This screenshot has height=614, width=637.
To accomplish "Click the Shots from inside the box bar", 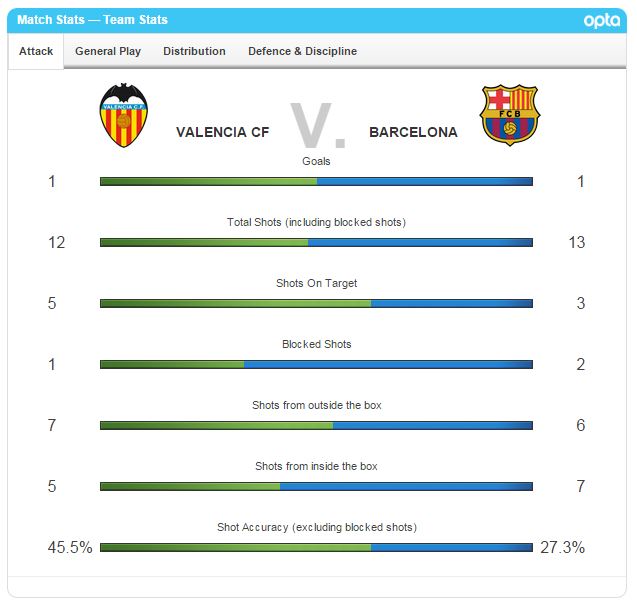I will click(x=316, y=487).
